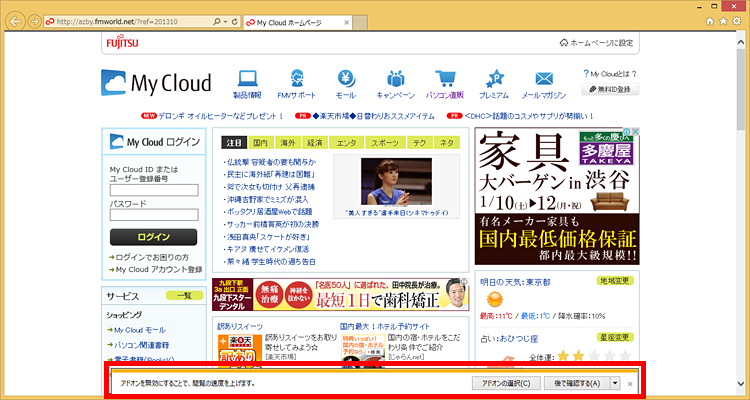
Task: Open the address bar dropdown arrow
Action: click(225, 22)
